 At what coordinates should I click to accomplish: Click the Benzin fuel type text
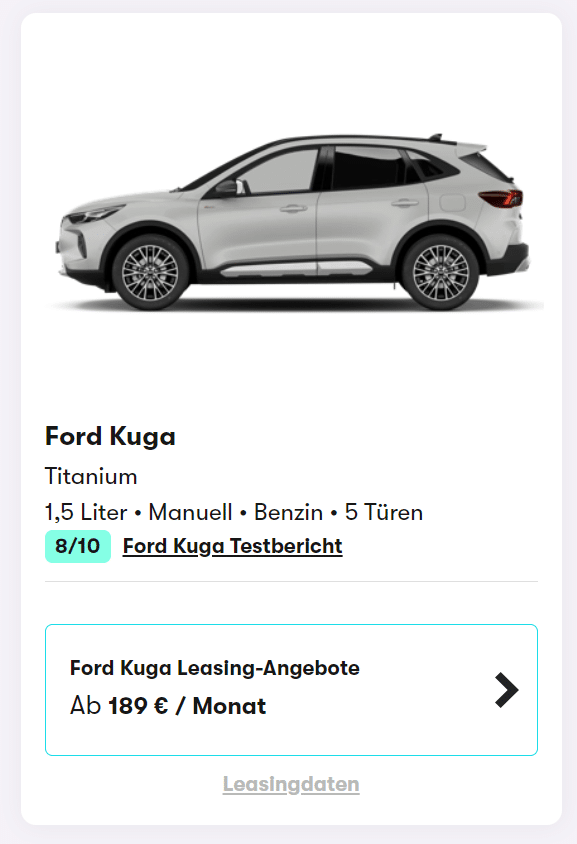tap(288, 512)
